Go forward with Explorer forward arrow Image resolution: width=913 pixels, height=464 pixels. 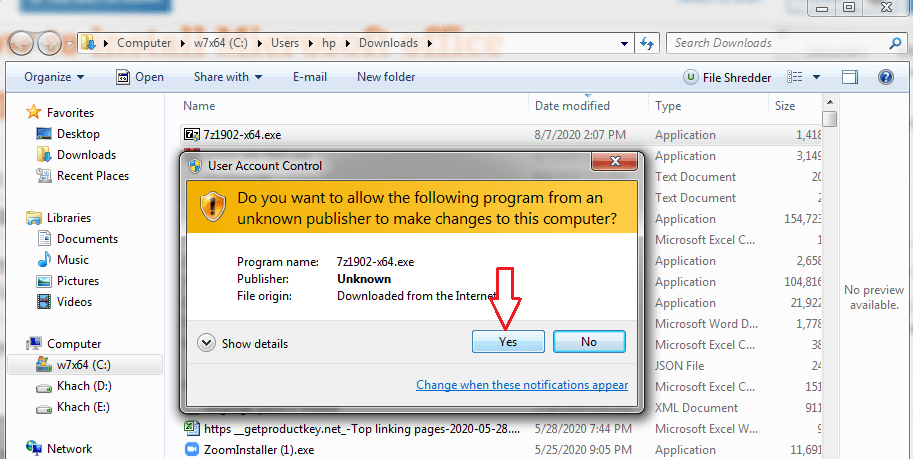pyautogui.click(x=49, y=43)
